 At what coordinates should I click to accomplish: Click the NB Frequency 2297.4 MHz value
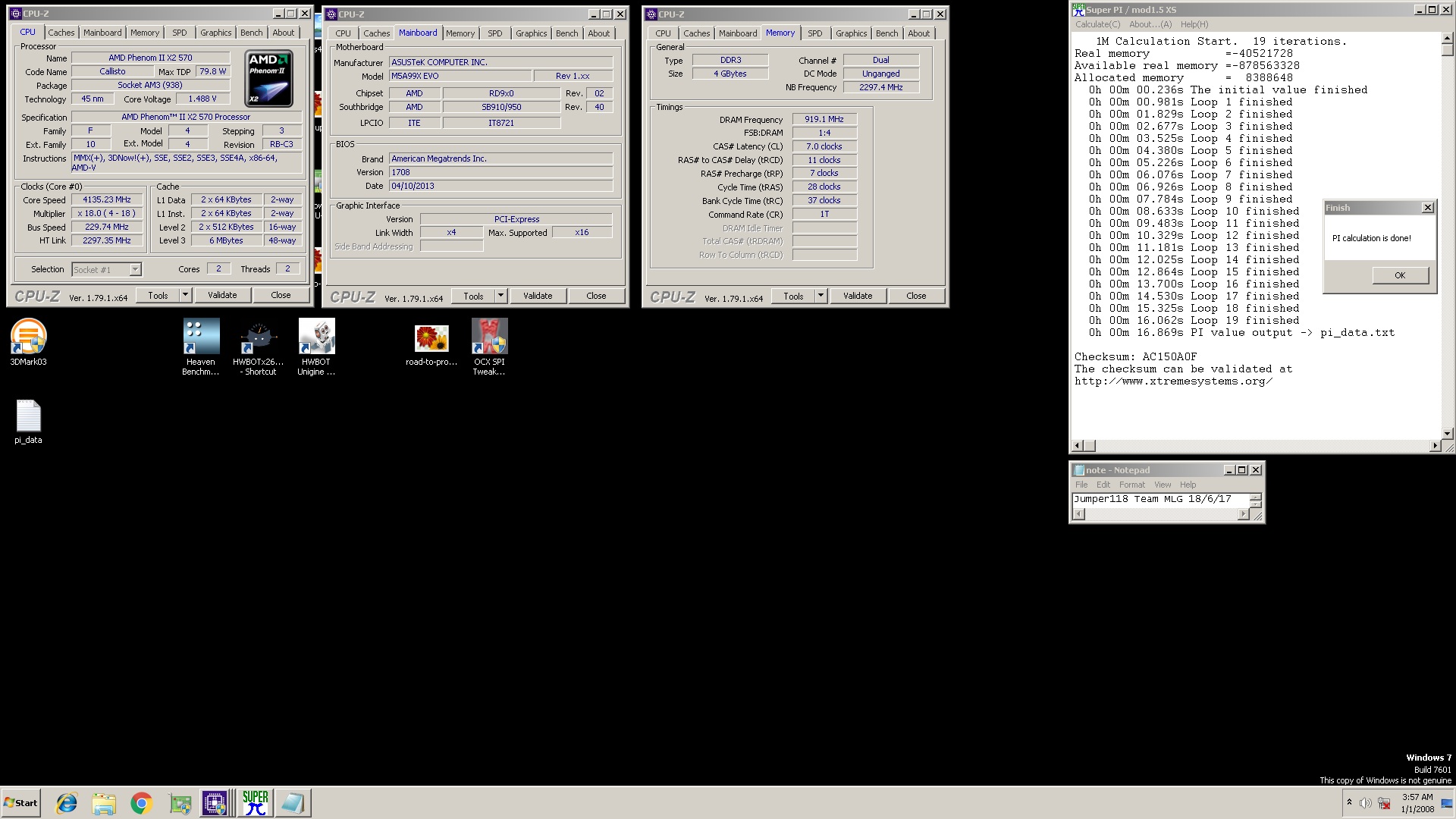(x=881, y=87)
